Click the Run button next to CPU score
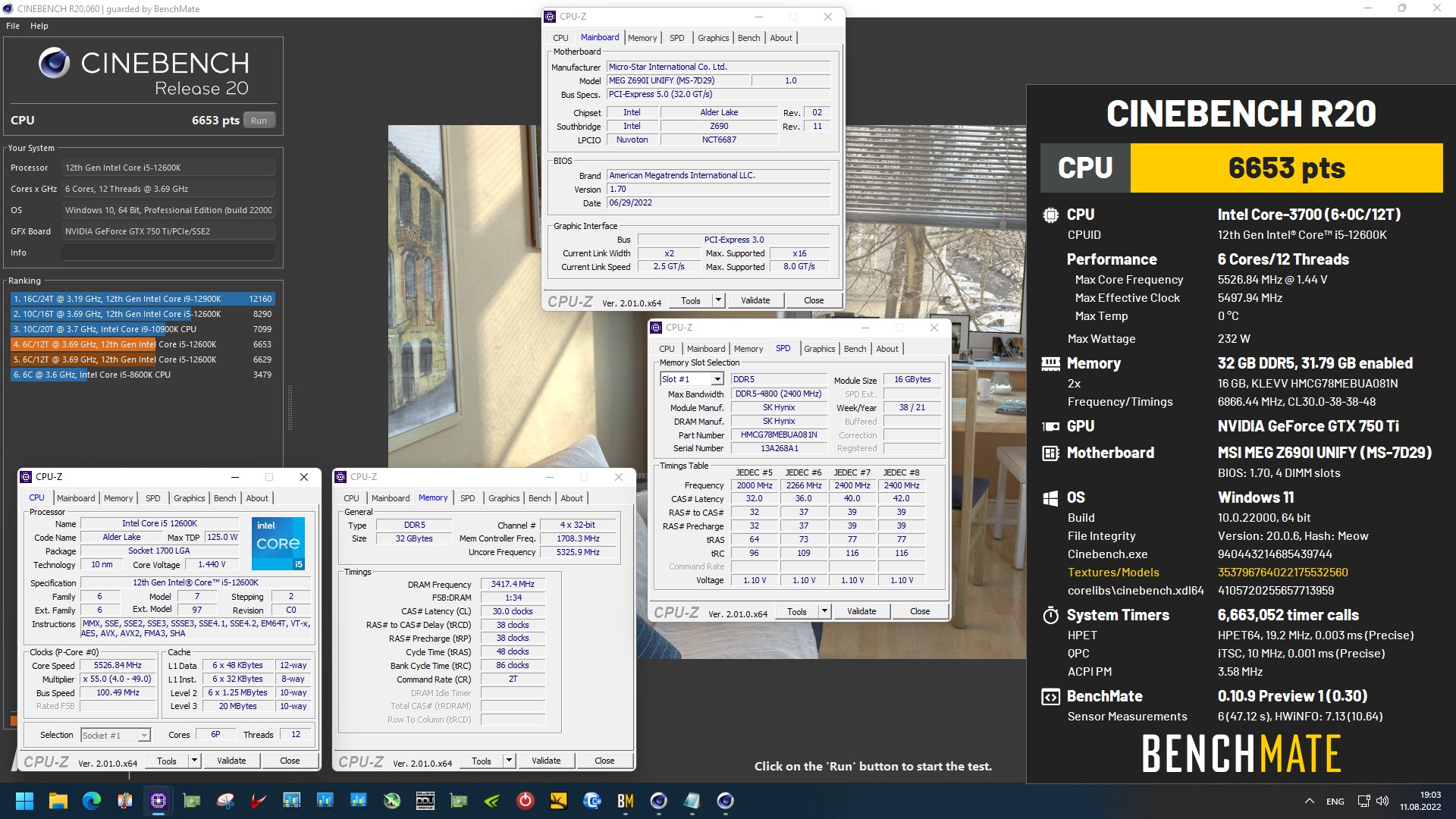1456x819 pixels. [x=259, y=121]
